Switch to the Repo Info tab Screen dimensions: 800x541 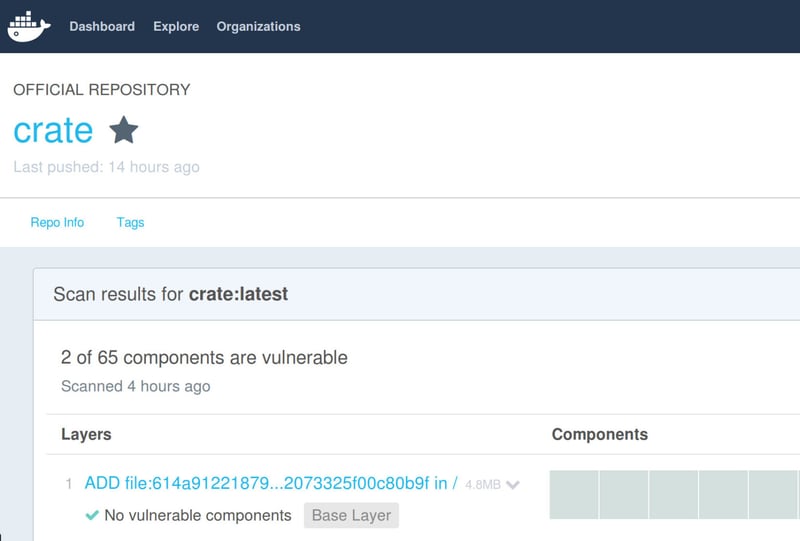click(57, 223)
